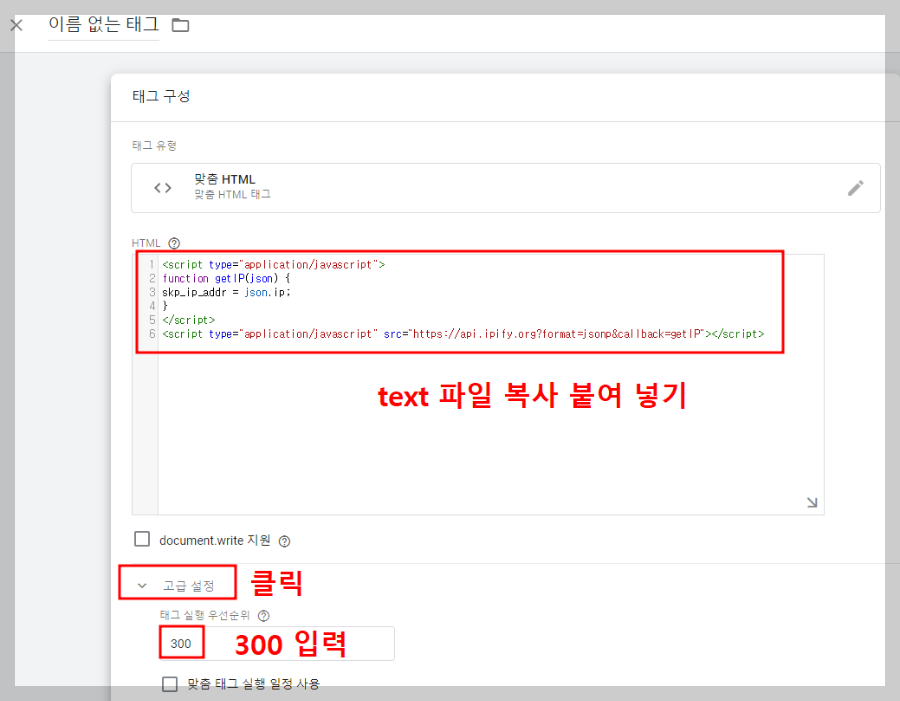Edit the tag name '이름 없는 태그'

tap(103, 25)
